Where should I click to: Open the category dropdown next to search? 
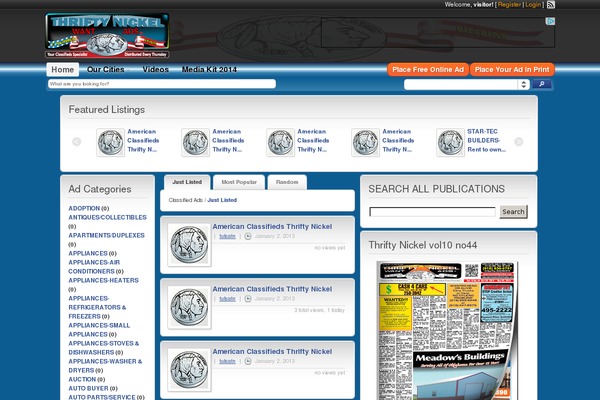click(x=467, y=84)
